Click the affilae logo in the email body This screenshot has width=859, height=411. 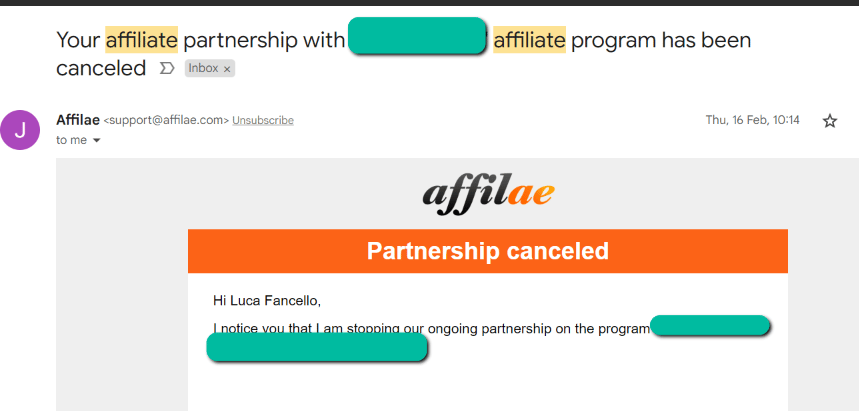click(x=488, y=194)
